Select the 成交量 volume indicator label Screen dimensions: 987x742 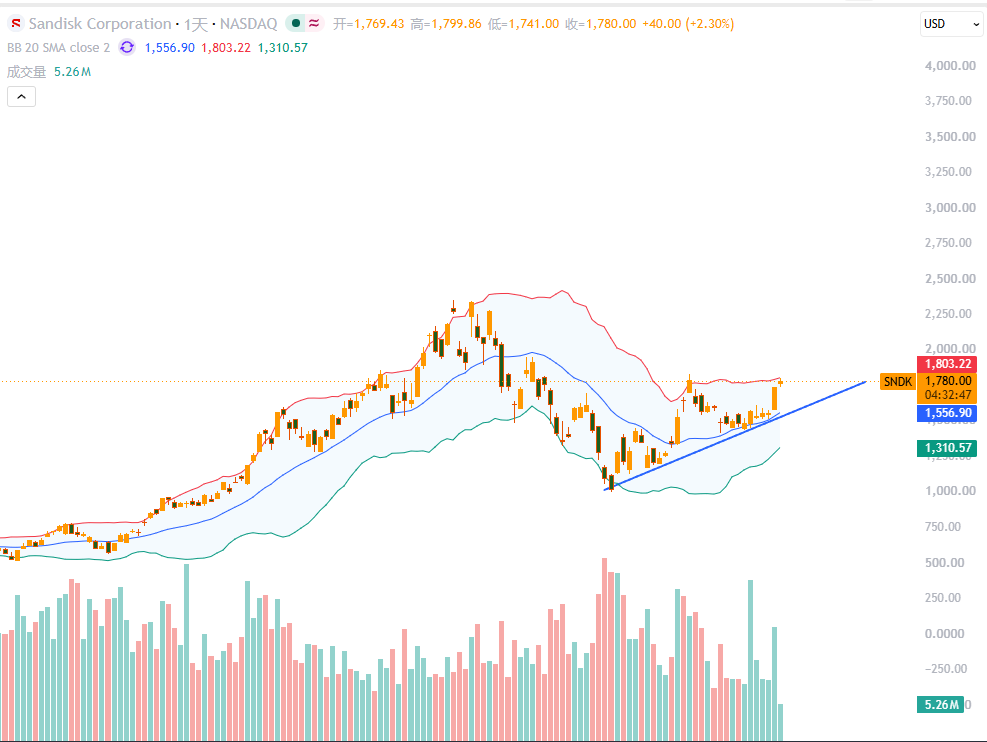click(26, 72)
